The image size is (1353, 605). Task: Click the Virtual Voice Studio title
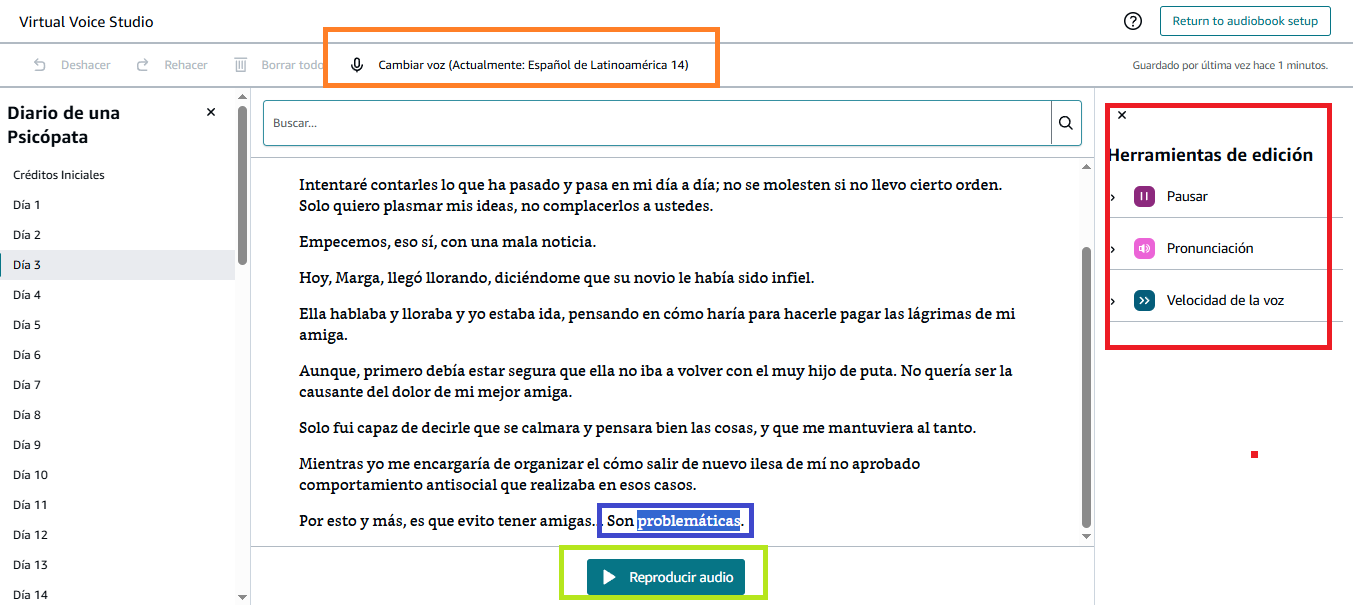86,22
